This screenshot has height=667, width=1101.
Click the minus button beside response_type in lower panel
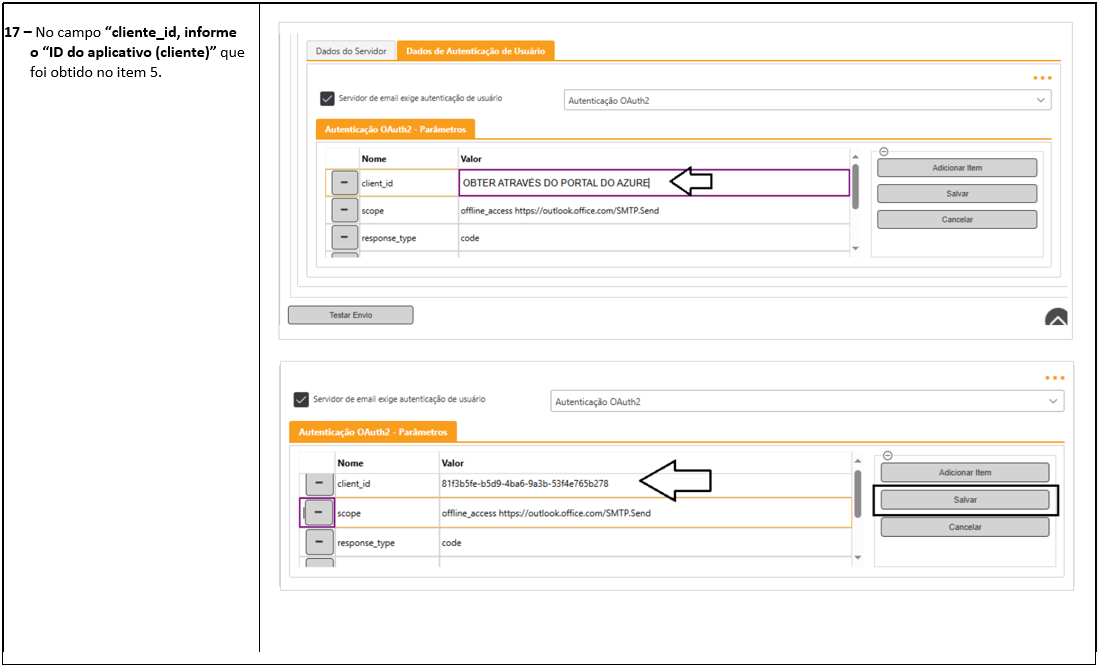[318, 542]
